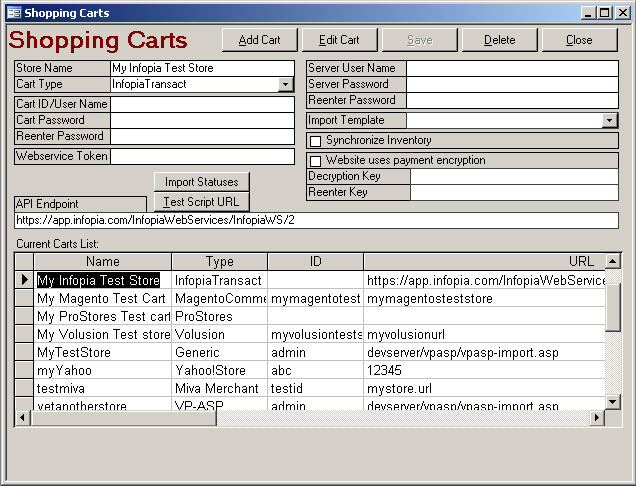The image size is (636, 486).
Task: Select row selector for testmiva
Action: [x=24, y=388]
